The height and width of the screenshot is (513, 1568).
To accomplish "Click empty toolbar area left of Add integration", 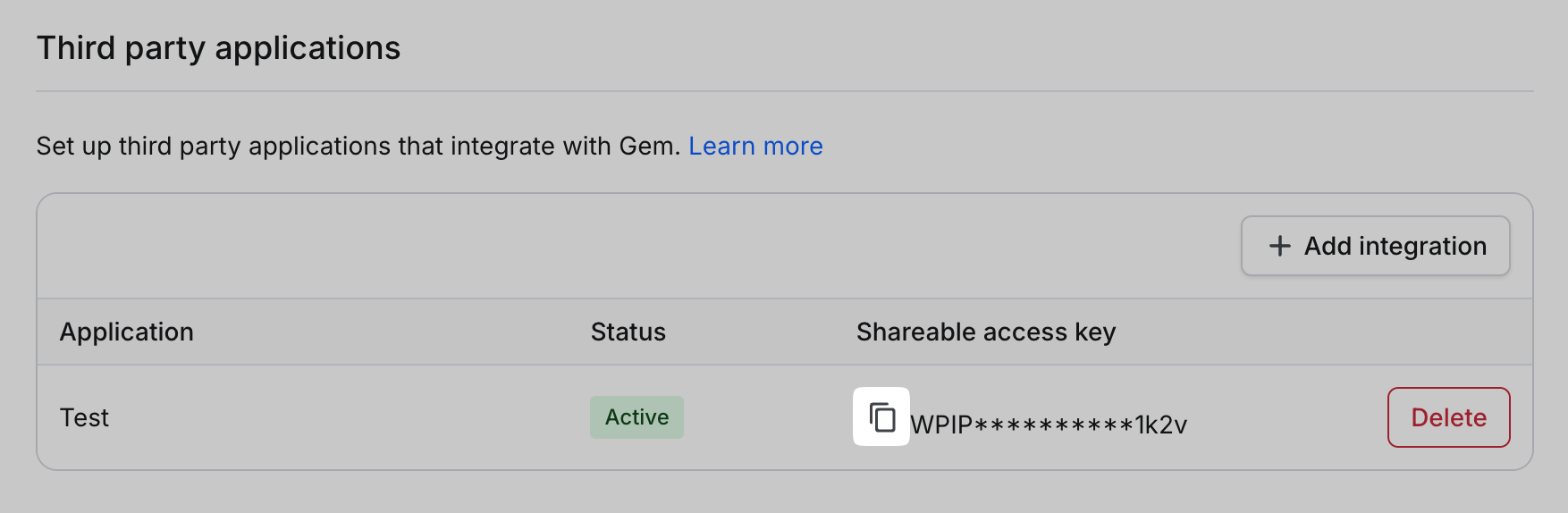I will point(626,246).
